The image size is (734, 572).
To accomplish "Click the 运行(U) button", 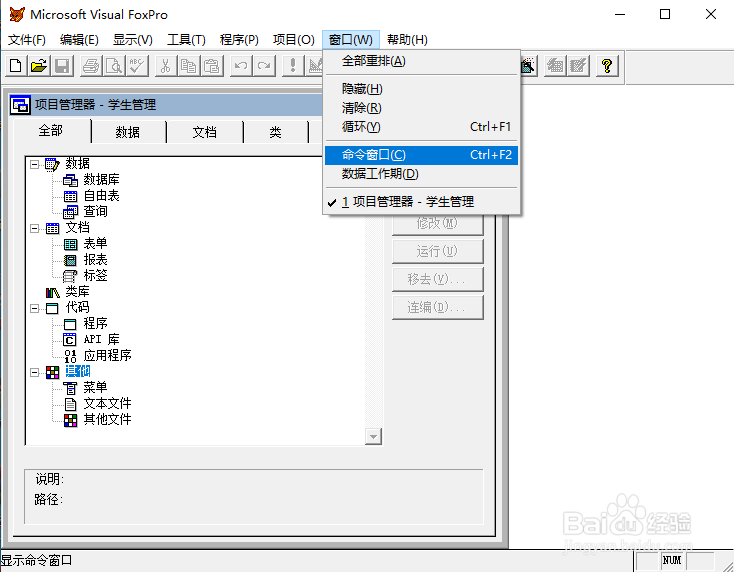I will pyautogui.click(x=437, y=251).
